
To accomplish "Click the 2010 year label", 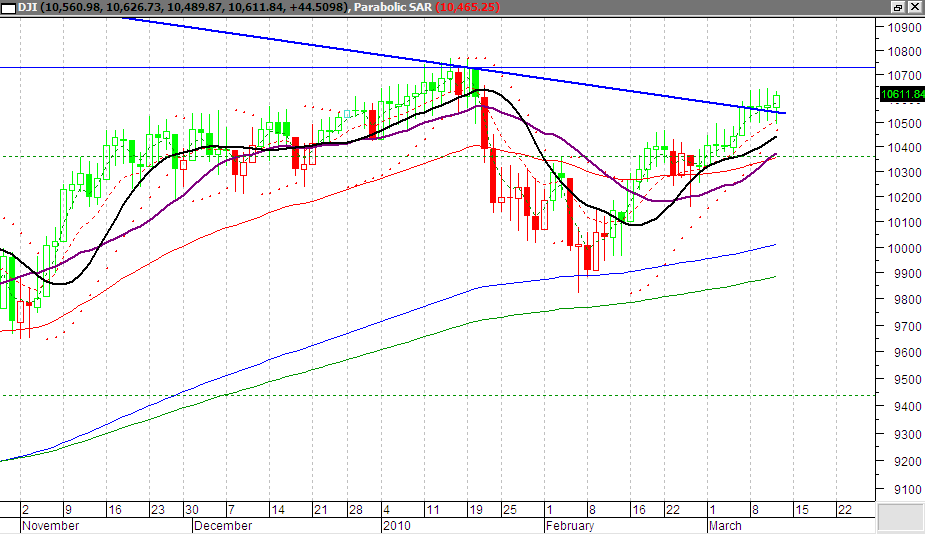I will click(x=397, y=526).
